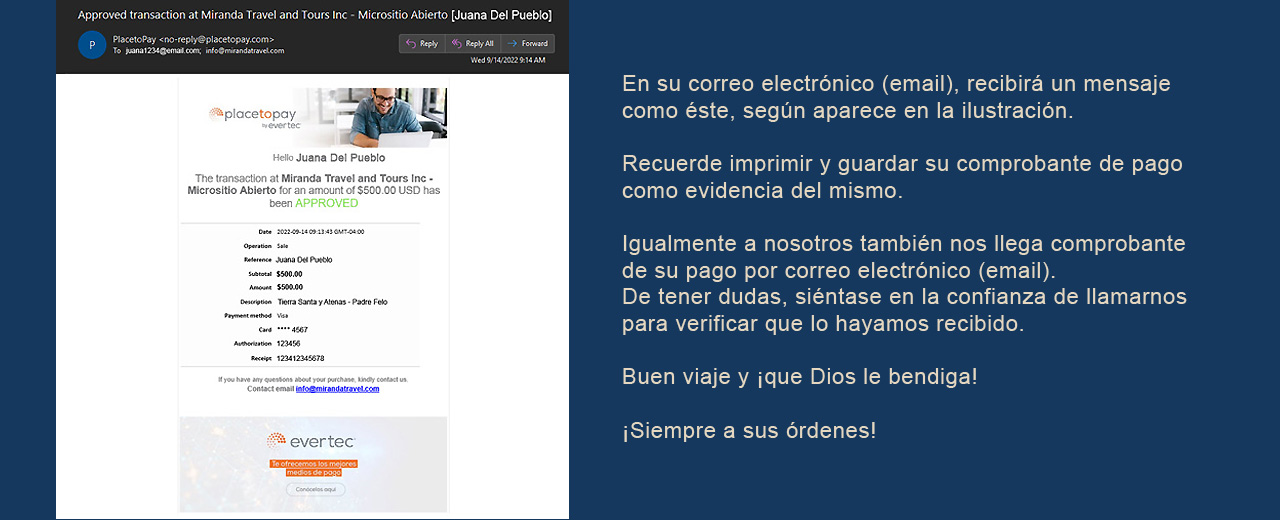1280x520 pixels.
Task: Click the Reply button
Action: click(x=421, y=43)
